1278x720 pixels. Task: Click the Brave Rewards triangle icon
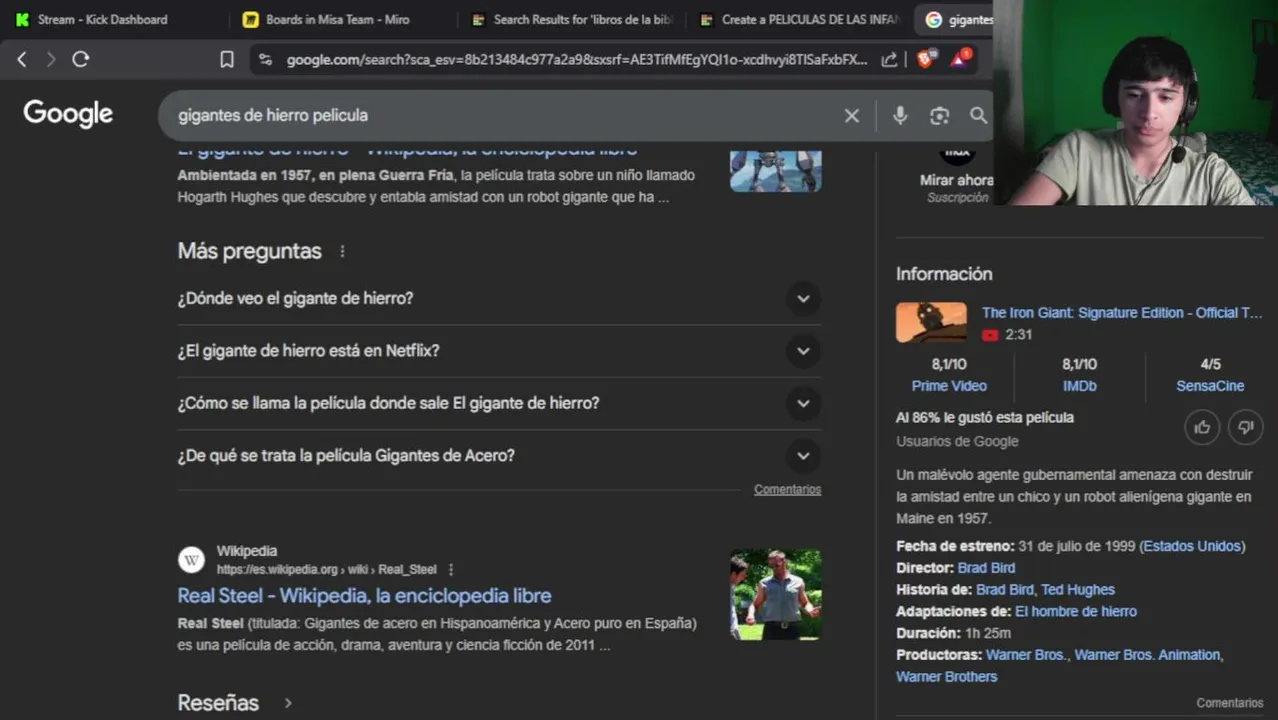coord(960,59)
